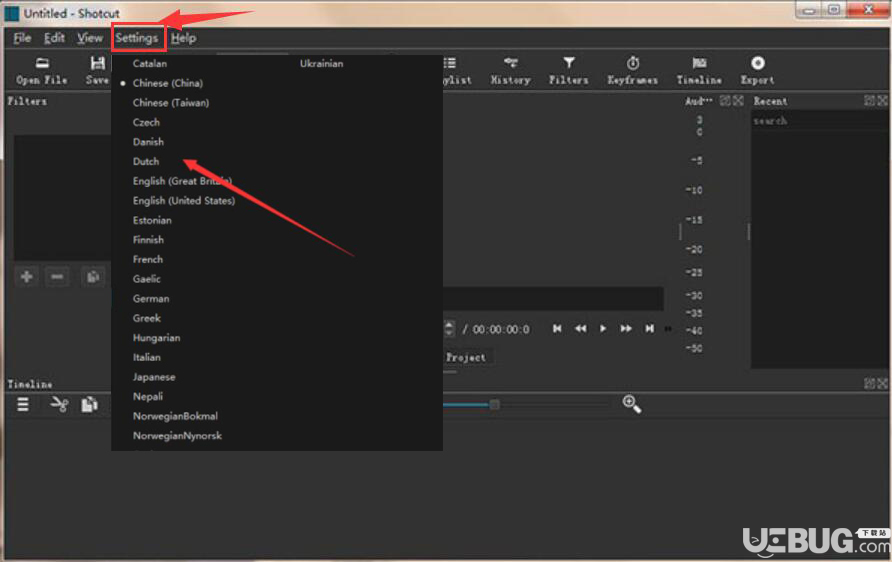Viewport: 892px width, 562px height.
Task: Open the View menu
Action: click(x=90, y=38)
